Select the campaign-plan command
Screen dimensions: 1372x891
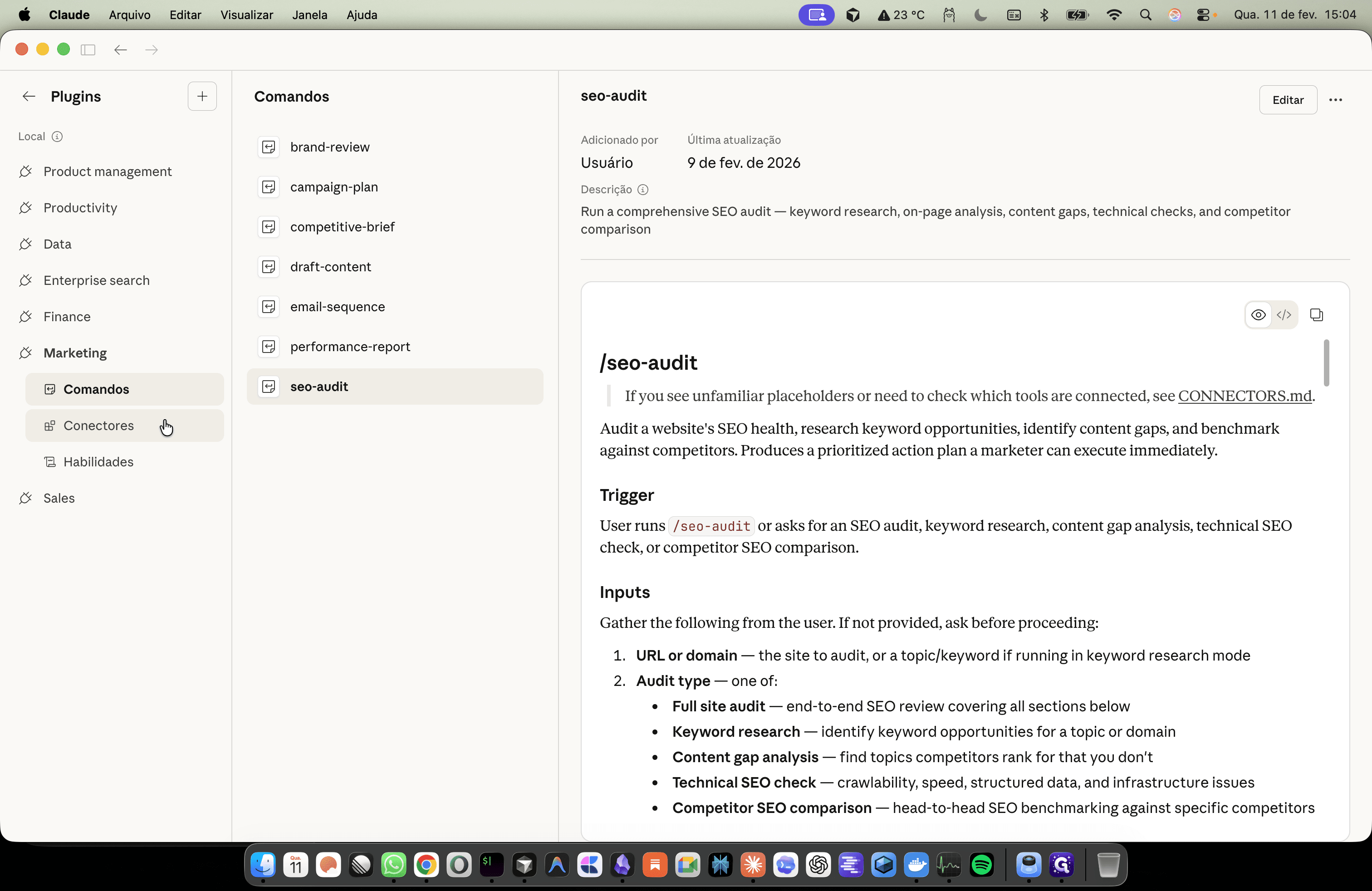(x=395, y=187)
